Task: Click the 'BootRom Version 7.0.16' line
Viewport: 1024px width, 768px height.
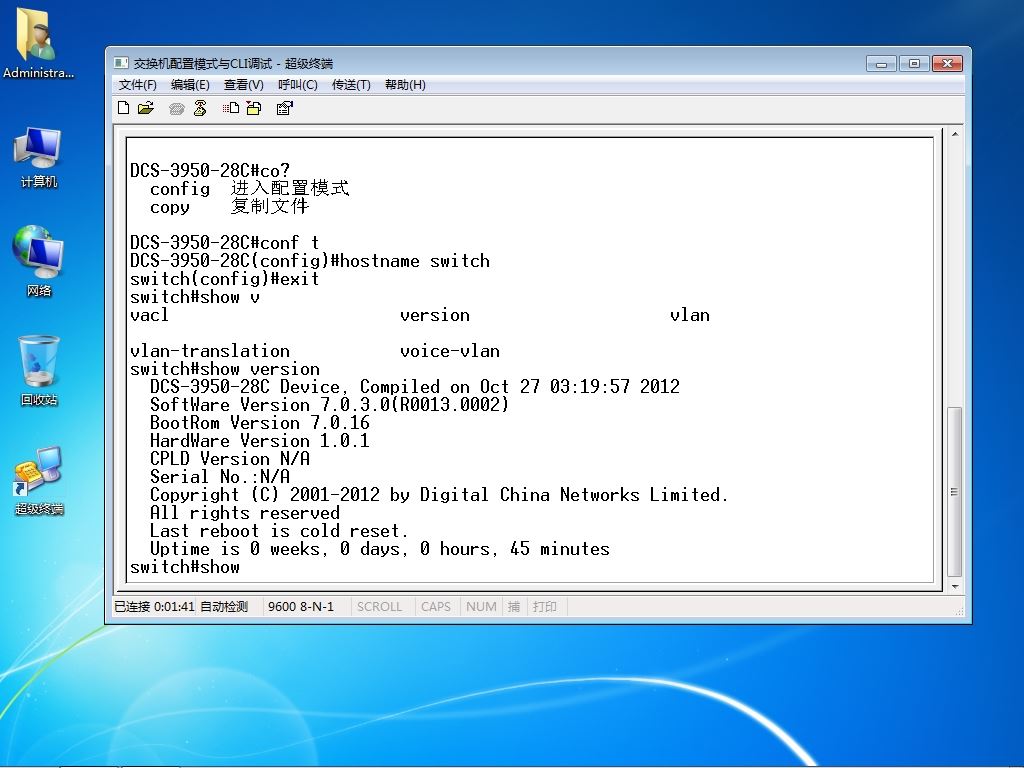Action: (260, 423)
